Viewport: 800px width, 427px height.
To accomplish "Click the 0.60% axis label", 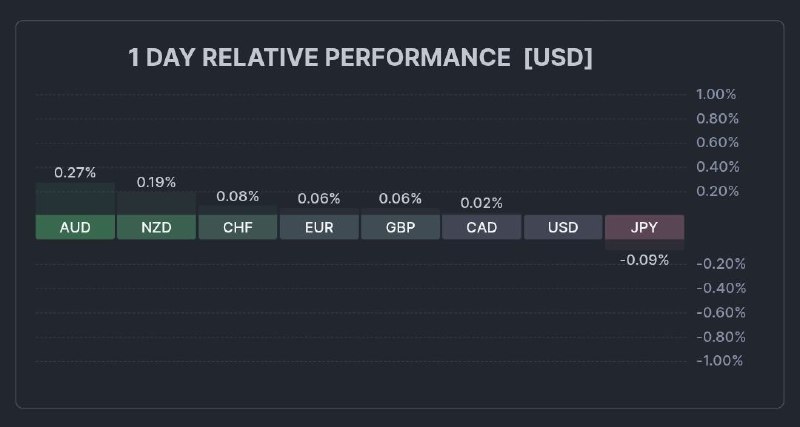I will point(716,143).
